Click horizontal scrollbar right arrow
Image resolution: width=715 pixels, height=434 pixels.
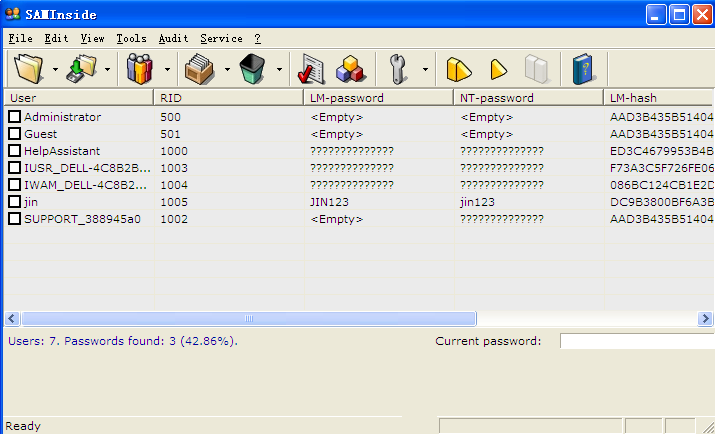[705, 318]
